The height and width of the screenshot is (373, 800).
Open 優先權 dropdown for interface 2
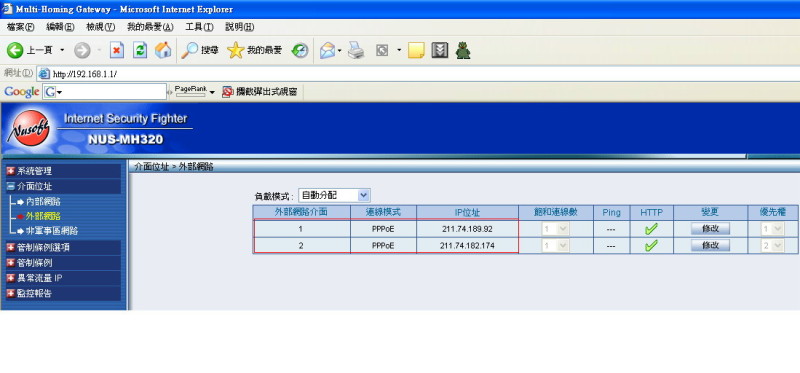pos(772,246)
